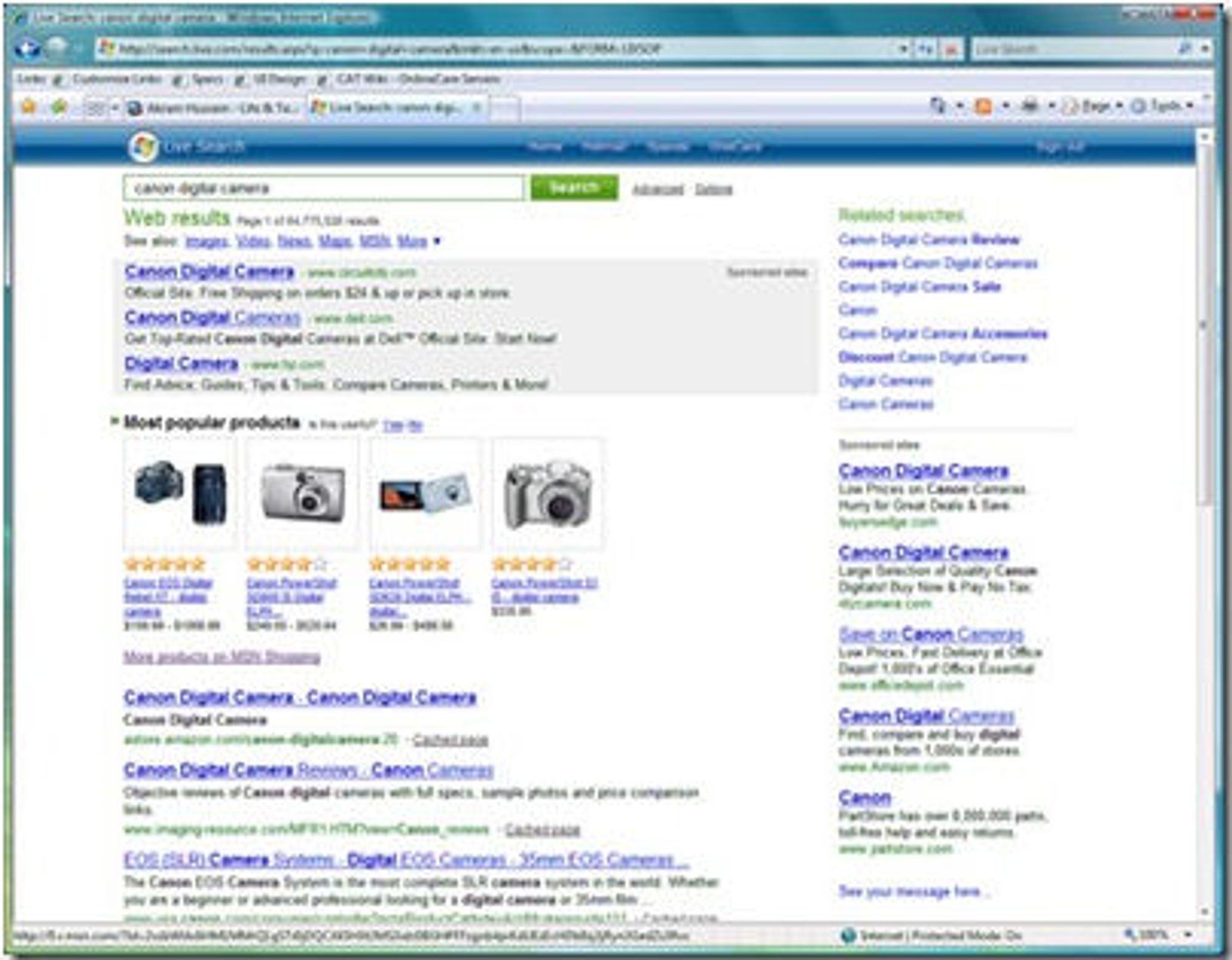Viewport: 1232px width, 960px height.
Task: Click the browser Forward arrow button
Action: (x=57, y=47)
